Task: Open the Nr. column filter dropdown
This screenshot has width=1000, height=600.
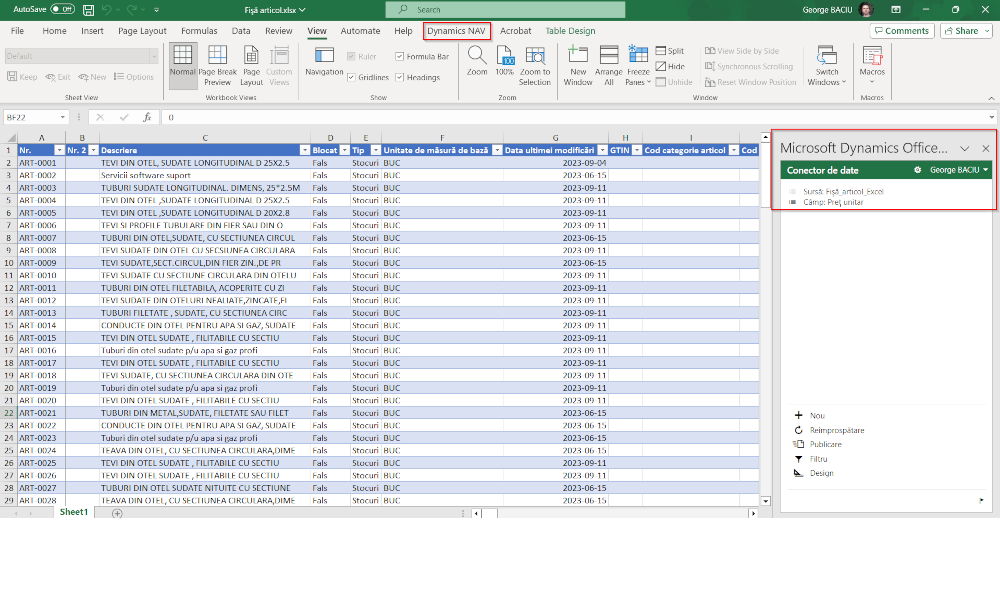Action: coord(59,150)
